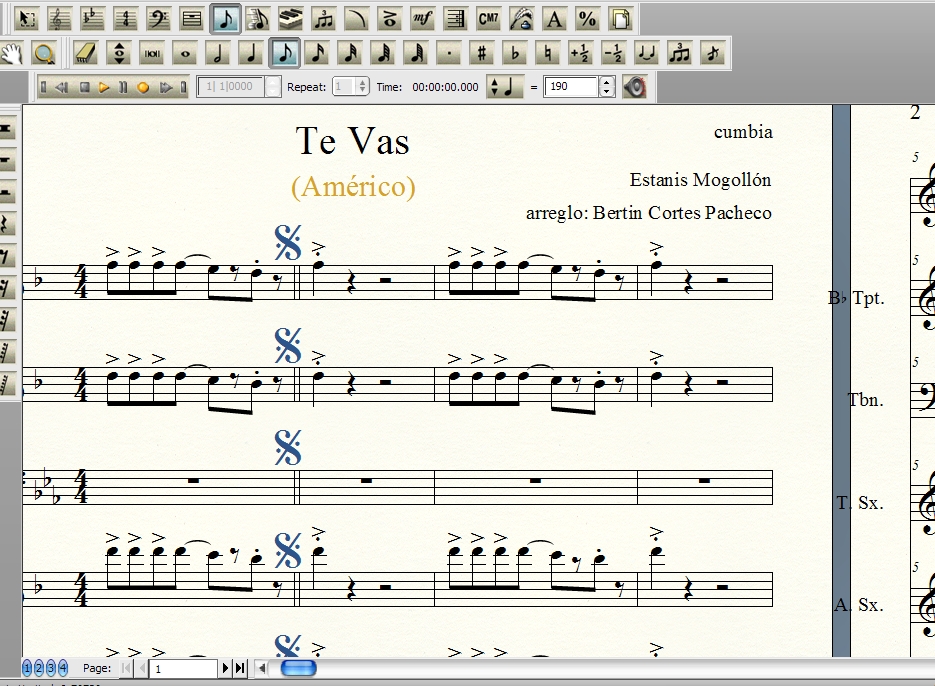Select the Hand Grabber tool

[x=12, y=54]
